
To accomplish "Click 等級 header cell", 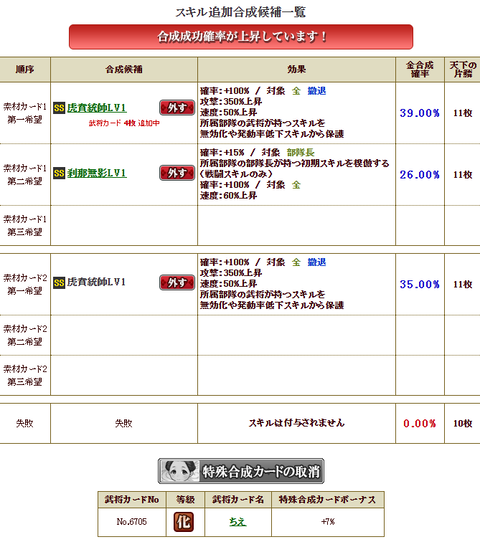I will click(x=185, y=499).
